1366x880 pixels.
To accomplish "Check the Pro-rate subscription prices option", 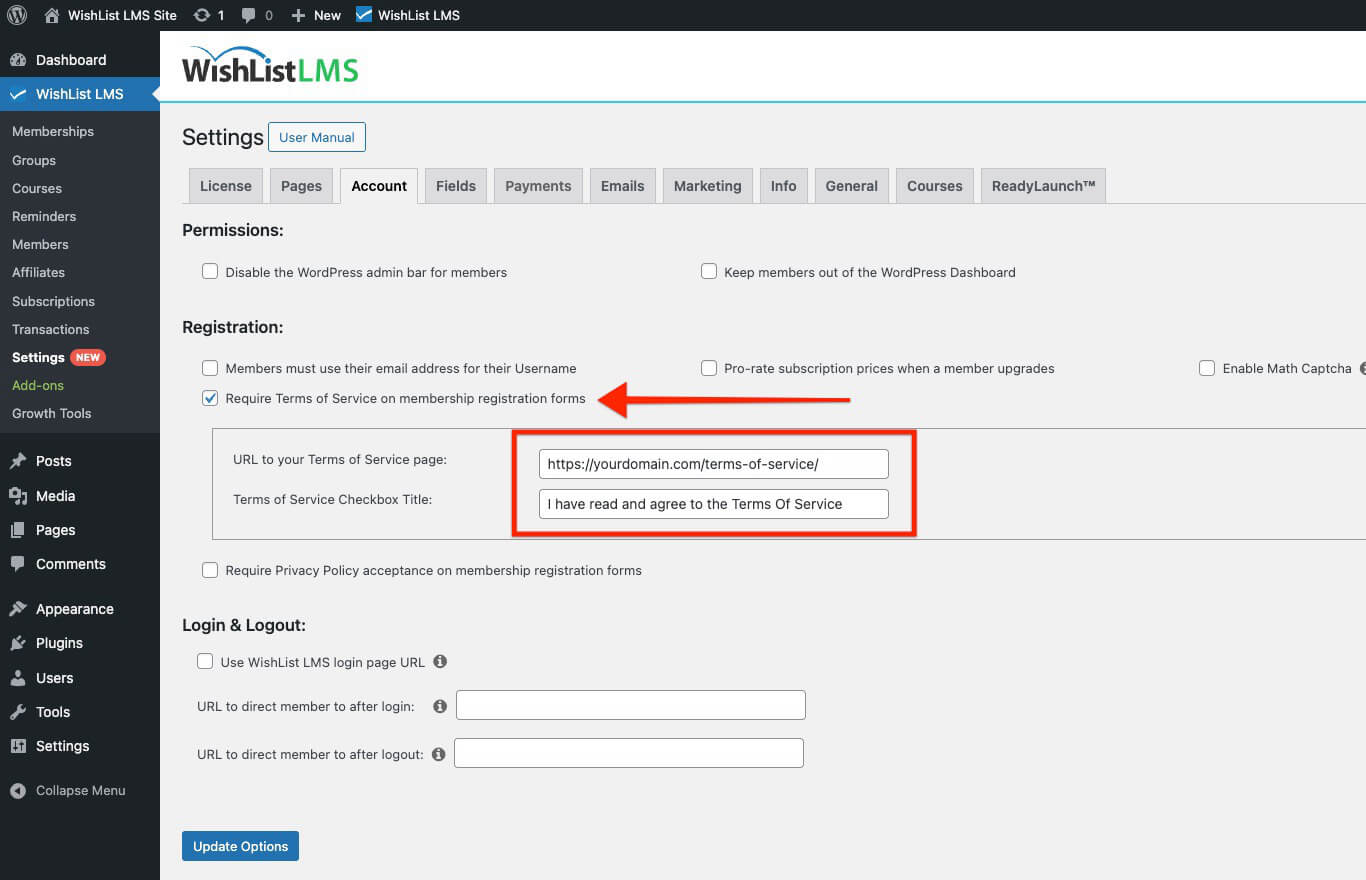I will (x=709, y=368).
